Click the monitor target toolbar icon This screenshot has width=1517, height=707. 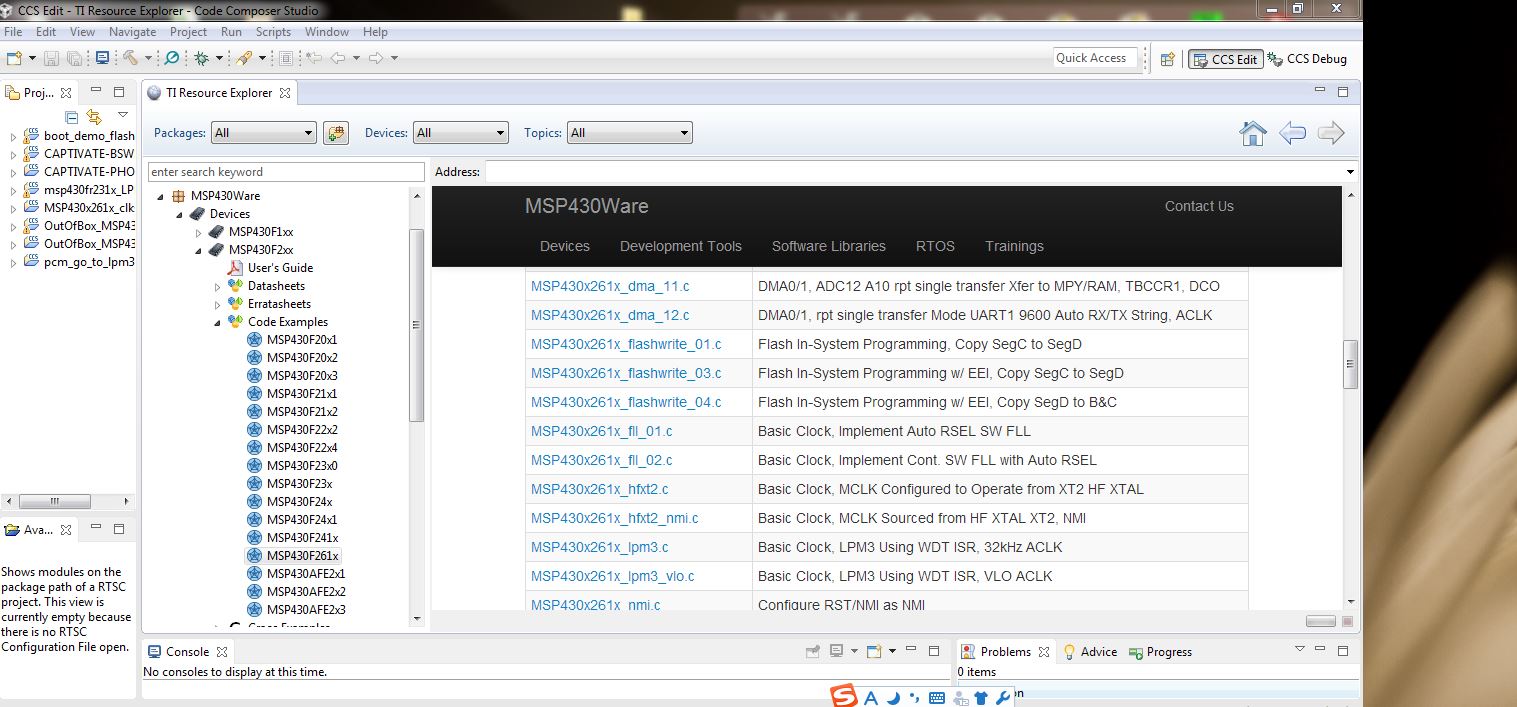102,58
